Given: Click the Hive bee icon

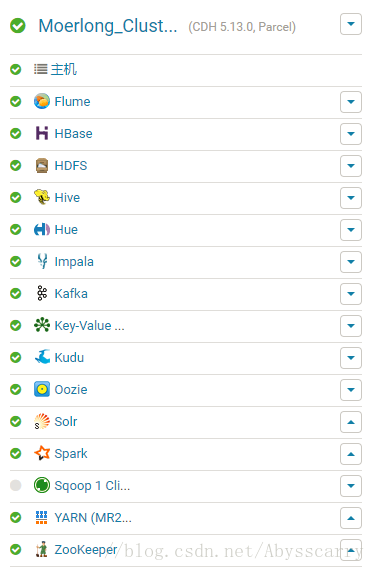Looking at the screenshot, I should [42, 197].
